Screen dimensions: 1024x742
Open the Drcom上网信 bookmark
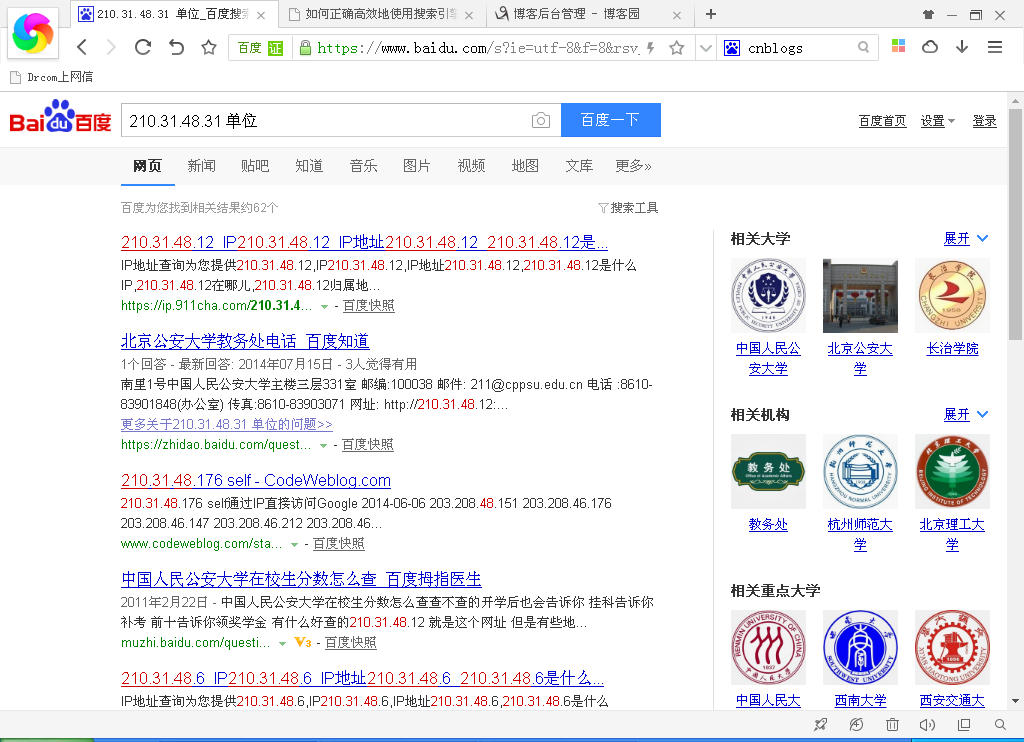tap(52, 77)
